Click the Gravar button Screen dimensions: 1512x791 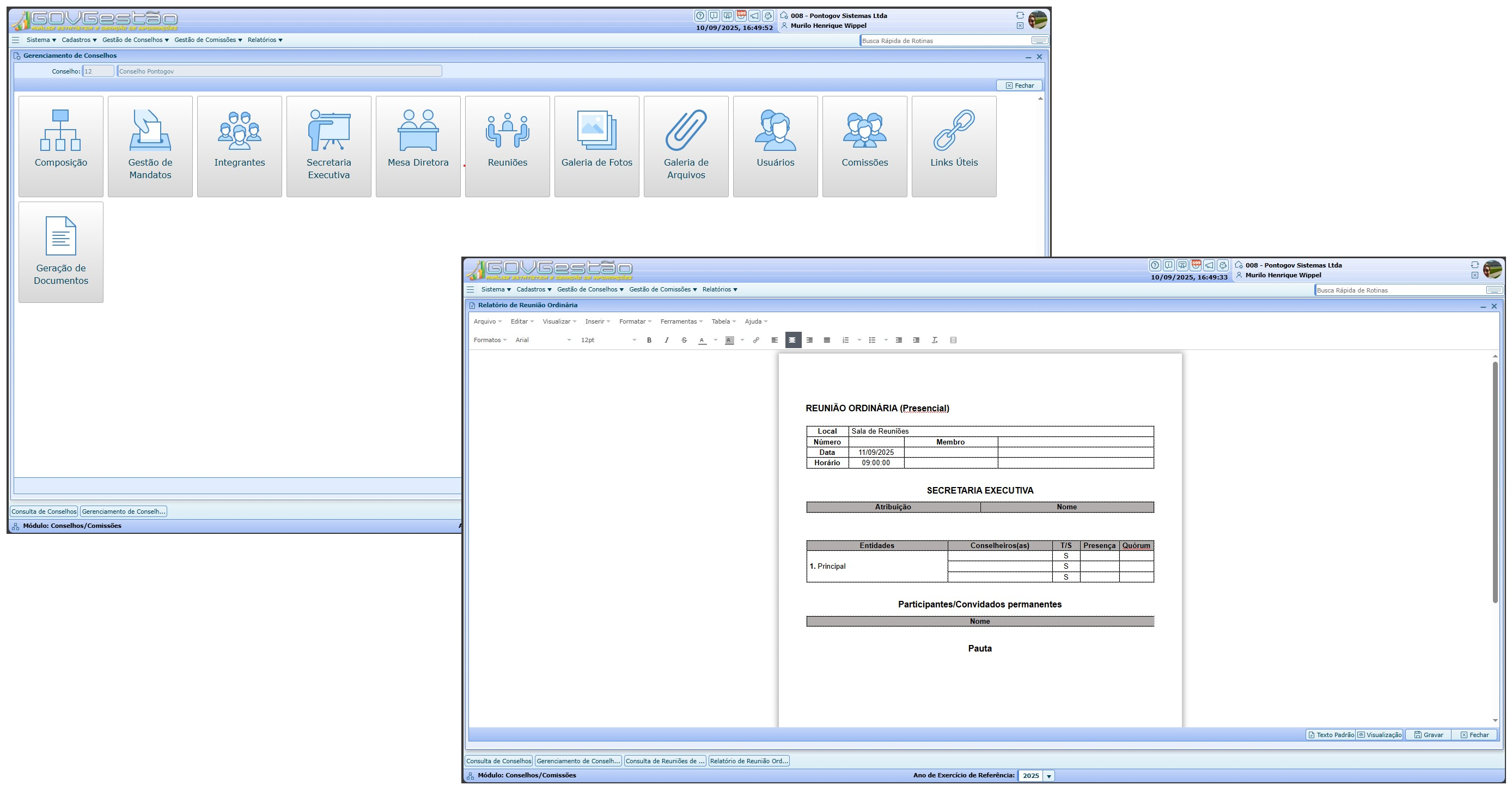pos(1428,735)
